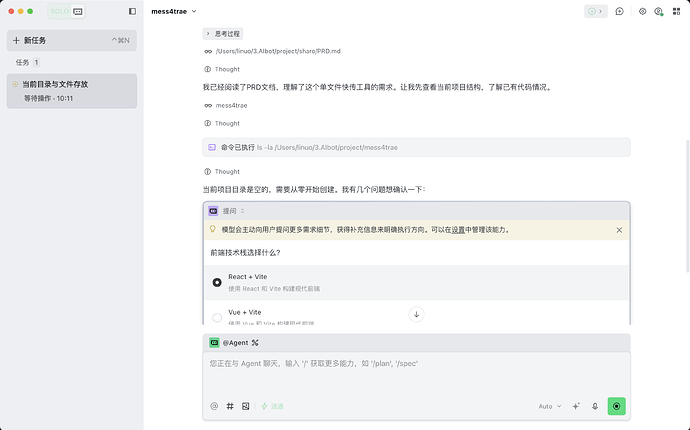Expand the 思考过程 section
The image size is (690, 430).
click(223, 34)
